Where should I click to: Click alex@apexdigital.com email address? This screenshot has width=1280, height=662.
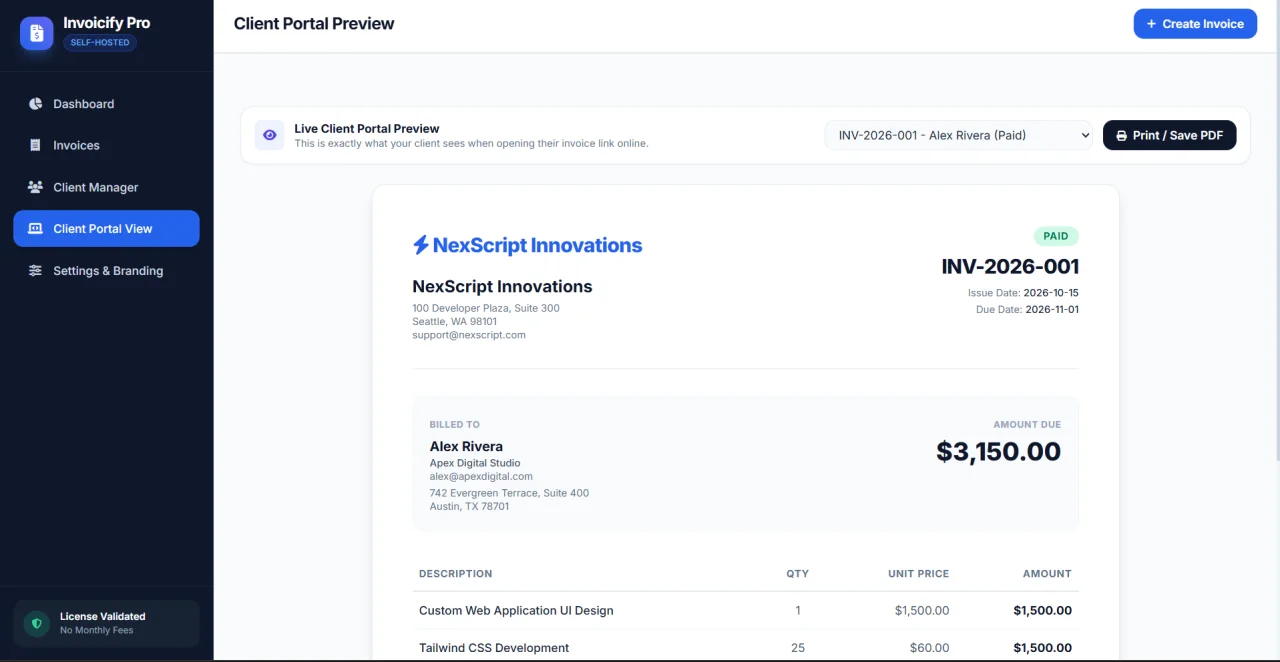(x=481, y=477)
